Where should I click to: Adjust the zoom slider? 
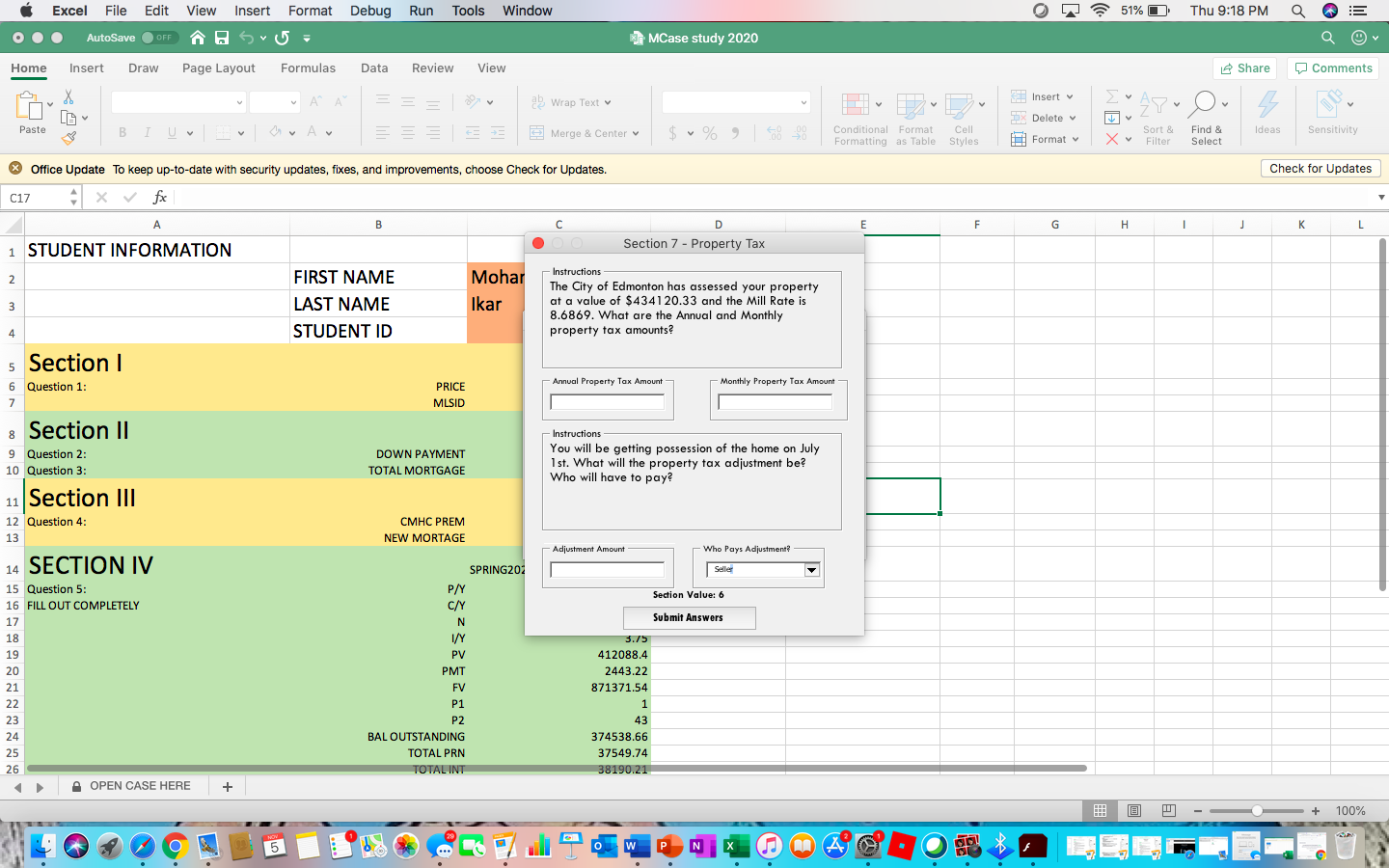1255,811
